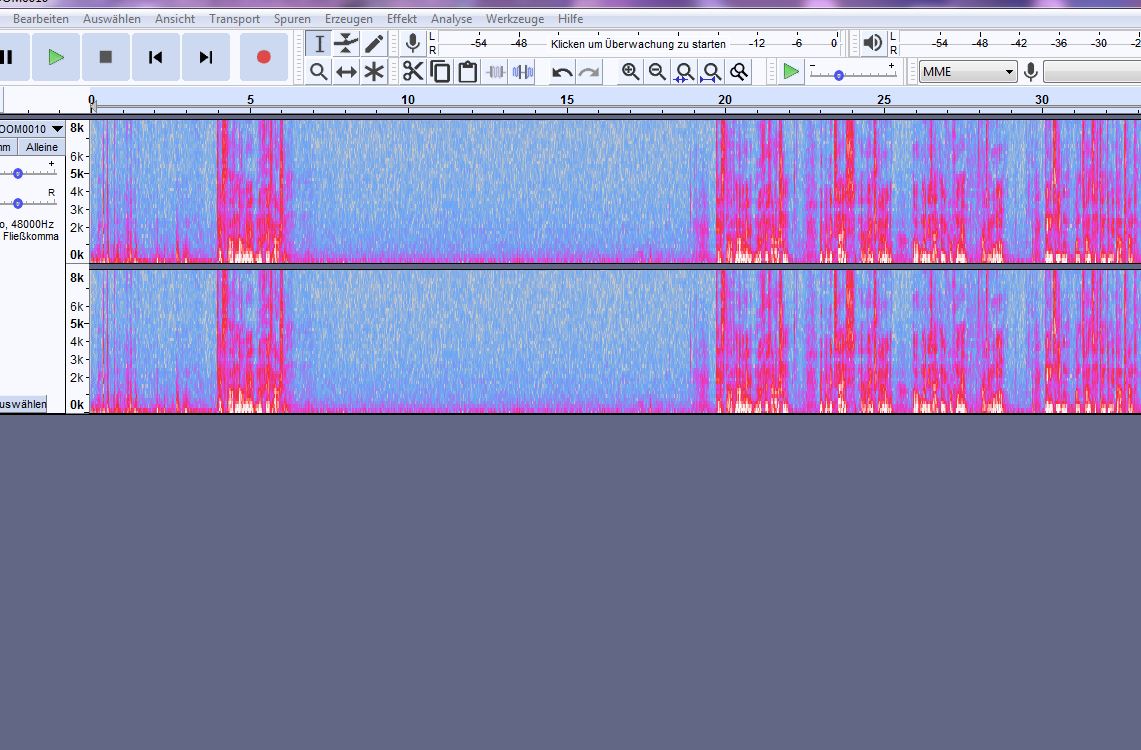Open the Bearbeiten menu
Screen dimensions: 1141x750
point(41,19)
